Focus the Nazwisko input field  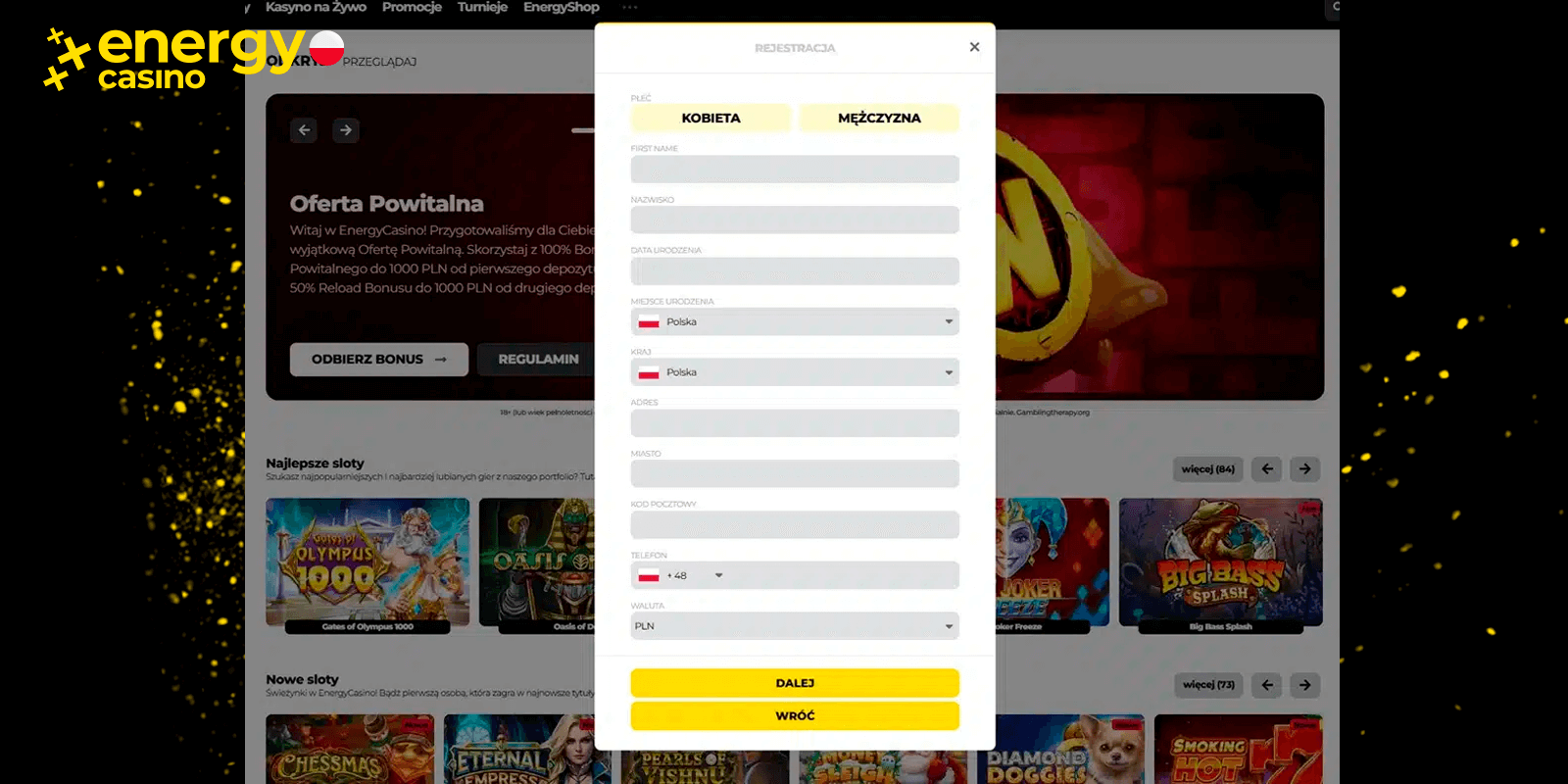pos(795,220)
